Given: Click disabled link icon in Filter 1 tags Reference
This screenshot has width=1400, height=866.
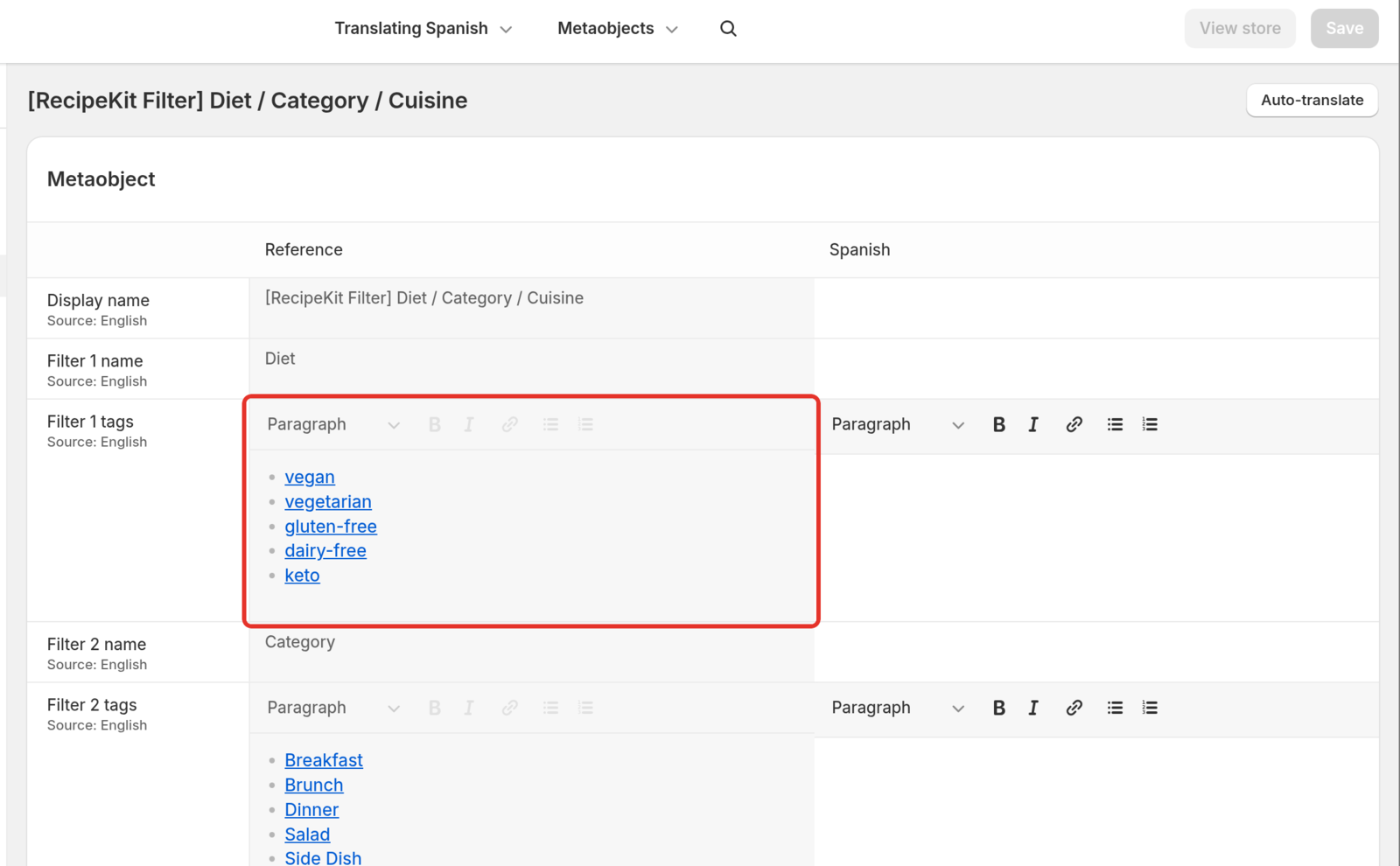Looking at the screenshot, I should [509, 424].
